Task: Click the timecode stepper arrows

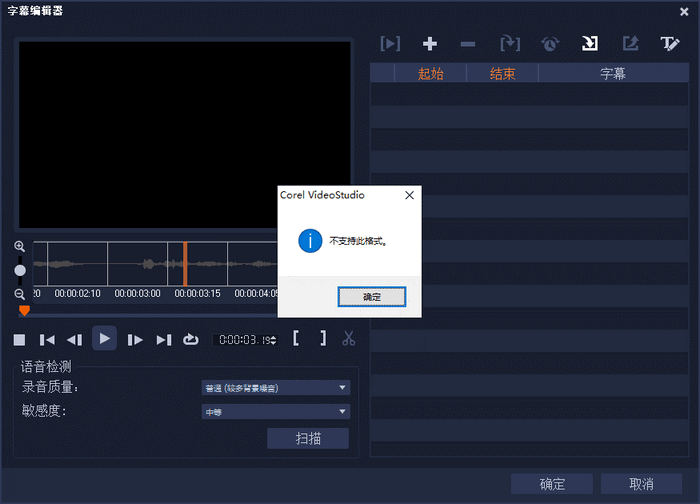Action: [273, 340]
